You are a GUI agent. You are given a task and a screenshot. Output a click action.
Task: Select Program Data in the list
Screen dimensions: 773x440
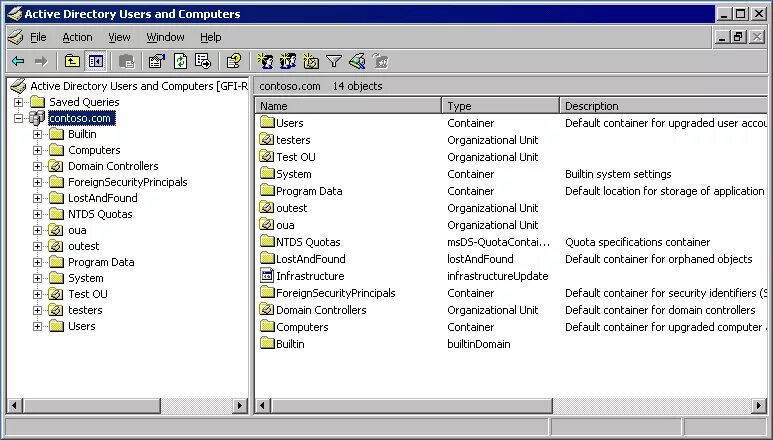[x=309, y=191]
